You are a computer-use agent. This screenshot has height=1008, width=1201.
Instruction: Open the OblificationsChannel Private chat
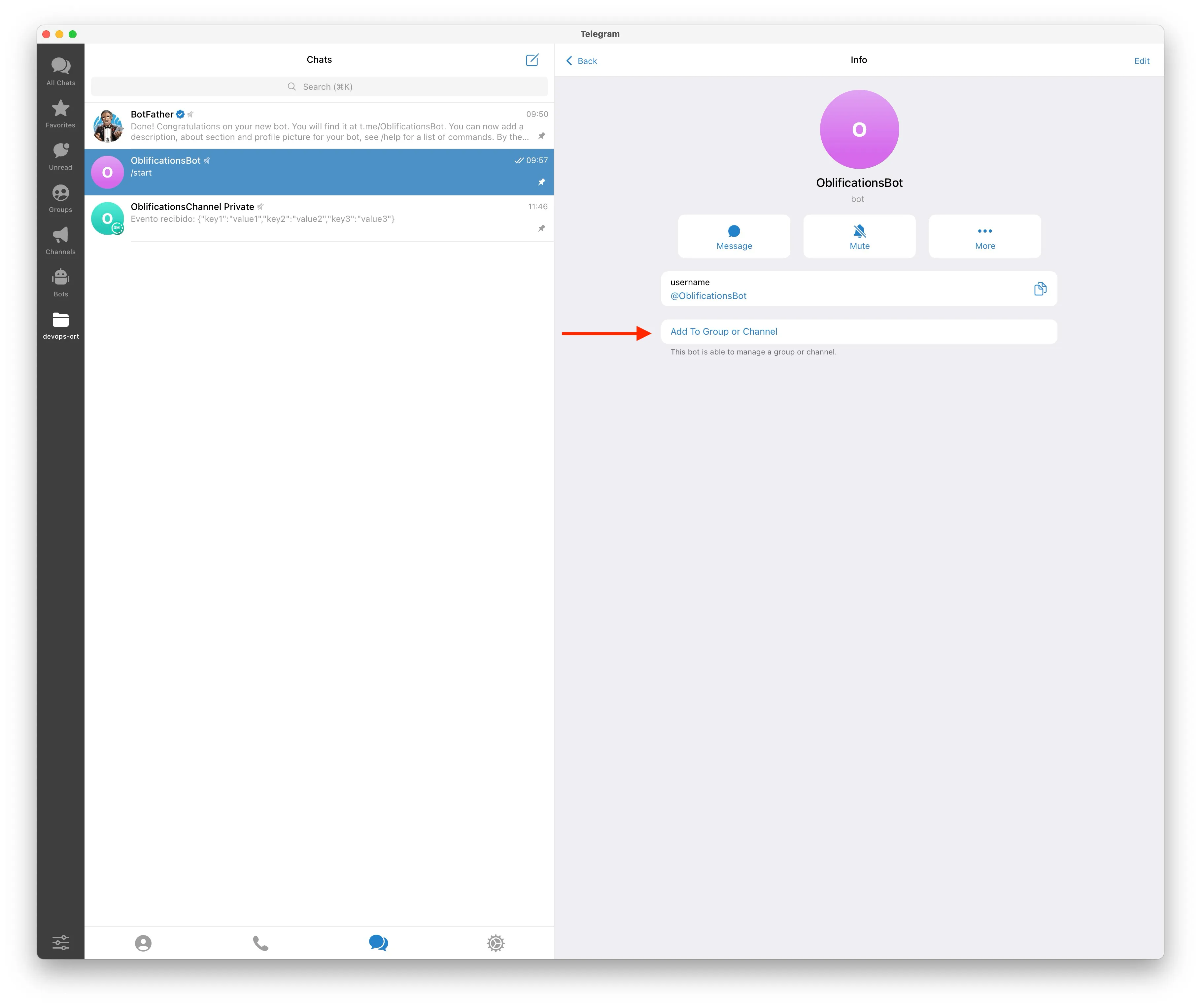pyautogui.click(x=319, y=218)
